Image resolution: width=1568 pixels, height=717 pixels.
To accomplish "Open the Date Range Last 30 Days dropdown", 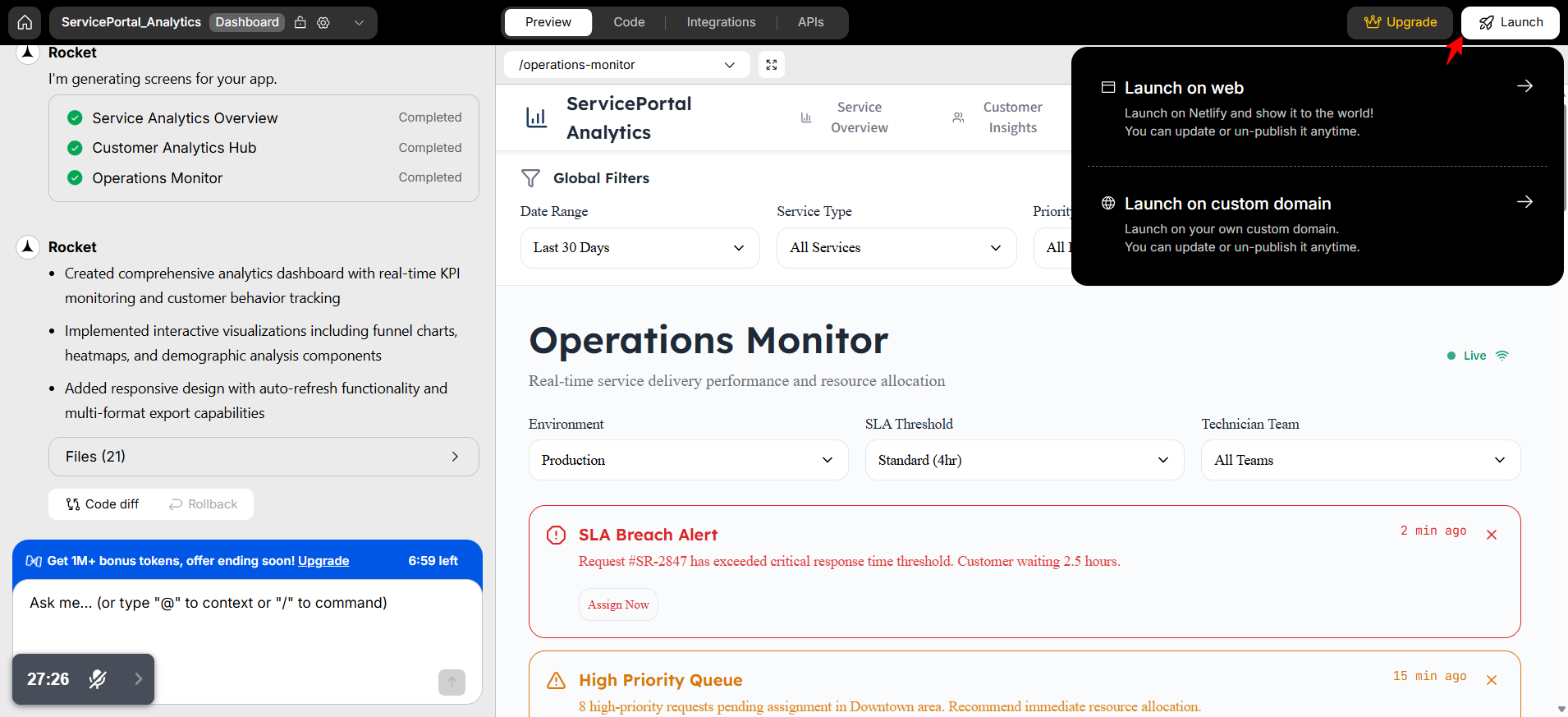I will point(640,248).
